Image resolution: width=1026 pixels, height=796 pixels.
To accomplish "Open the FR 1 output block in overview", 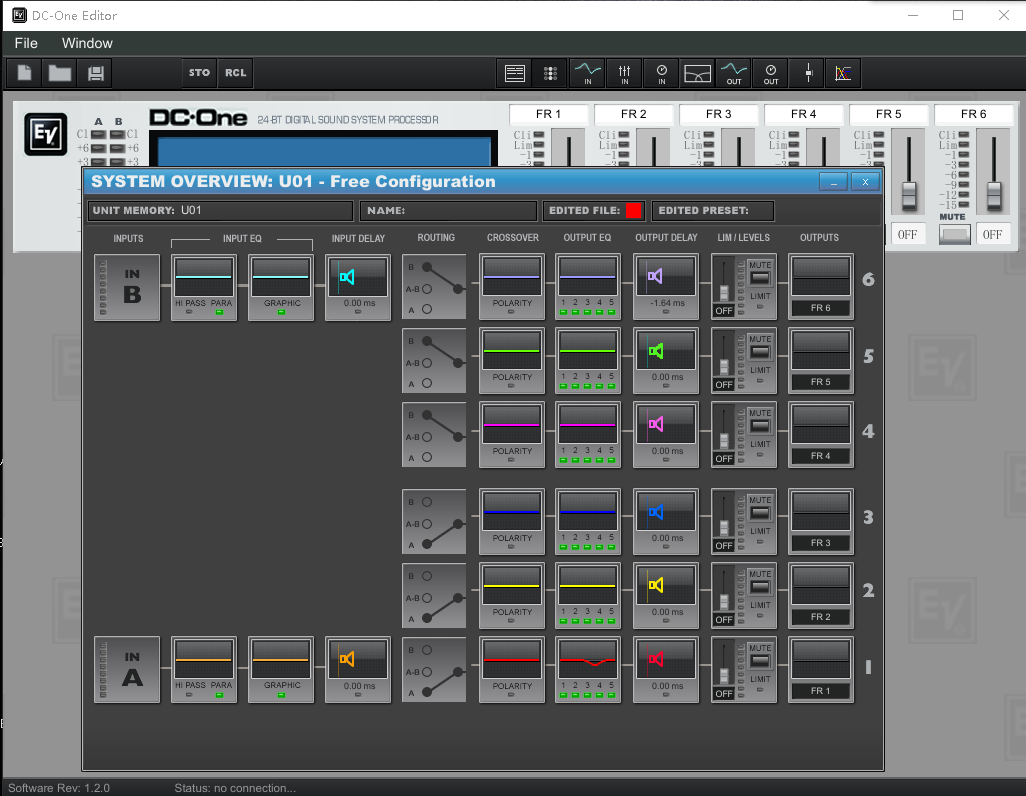I will [x=821, y=670].
